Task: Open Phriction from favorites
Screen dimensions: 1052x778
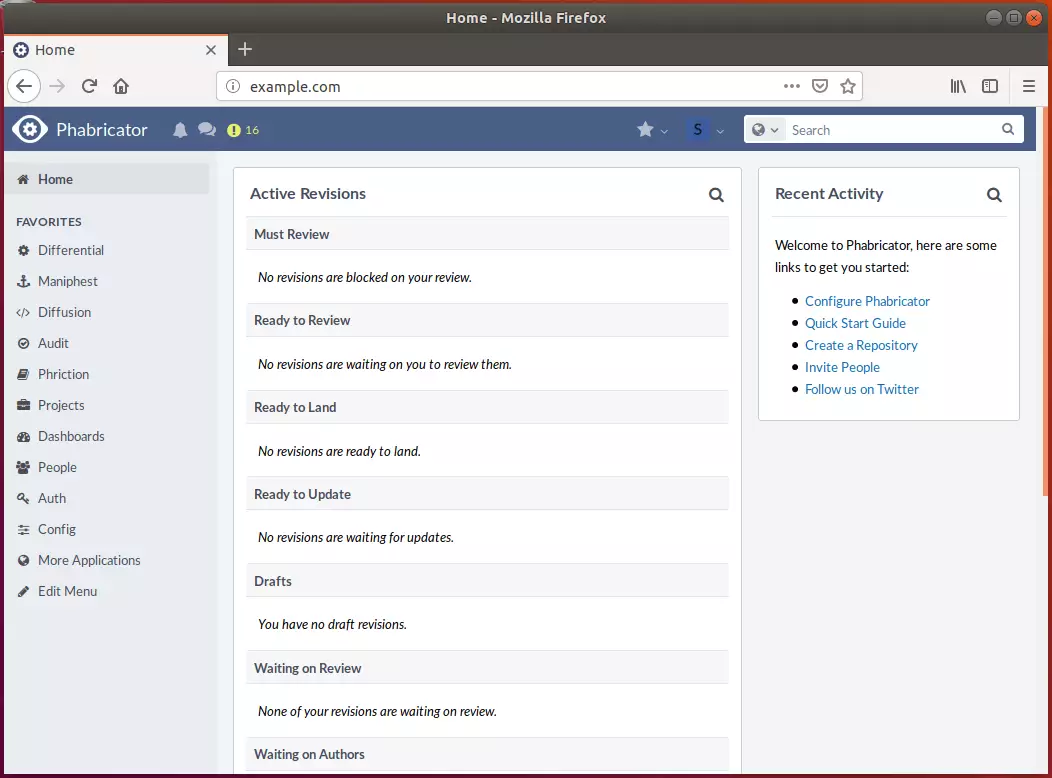Action: coord(53,374)
